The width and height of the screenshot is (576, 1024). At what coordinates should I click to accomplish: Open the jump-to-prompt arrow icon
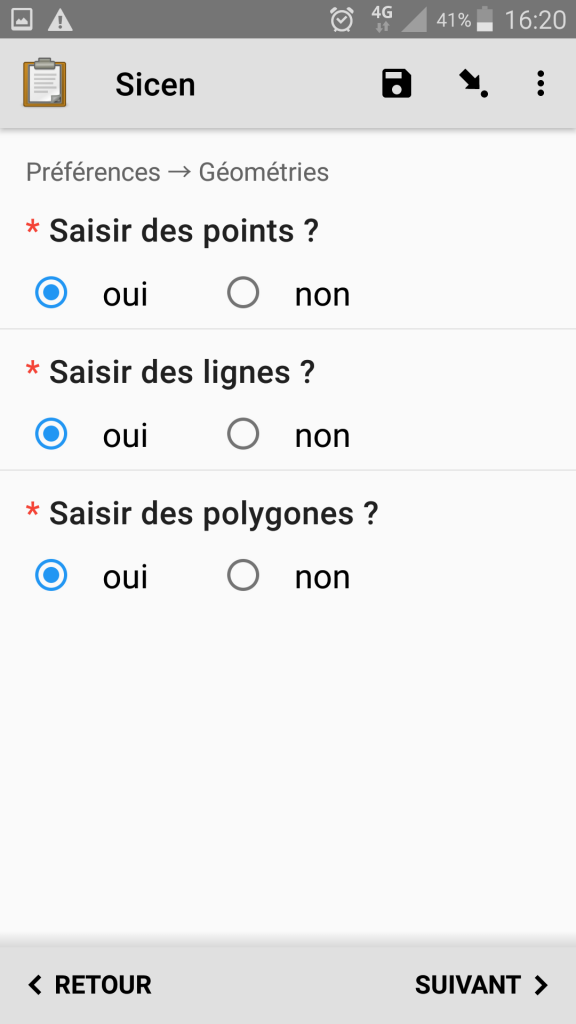pyautogui.click(x=473, y=84)
